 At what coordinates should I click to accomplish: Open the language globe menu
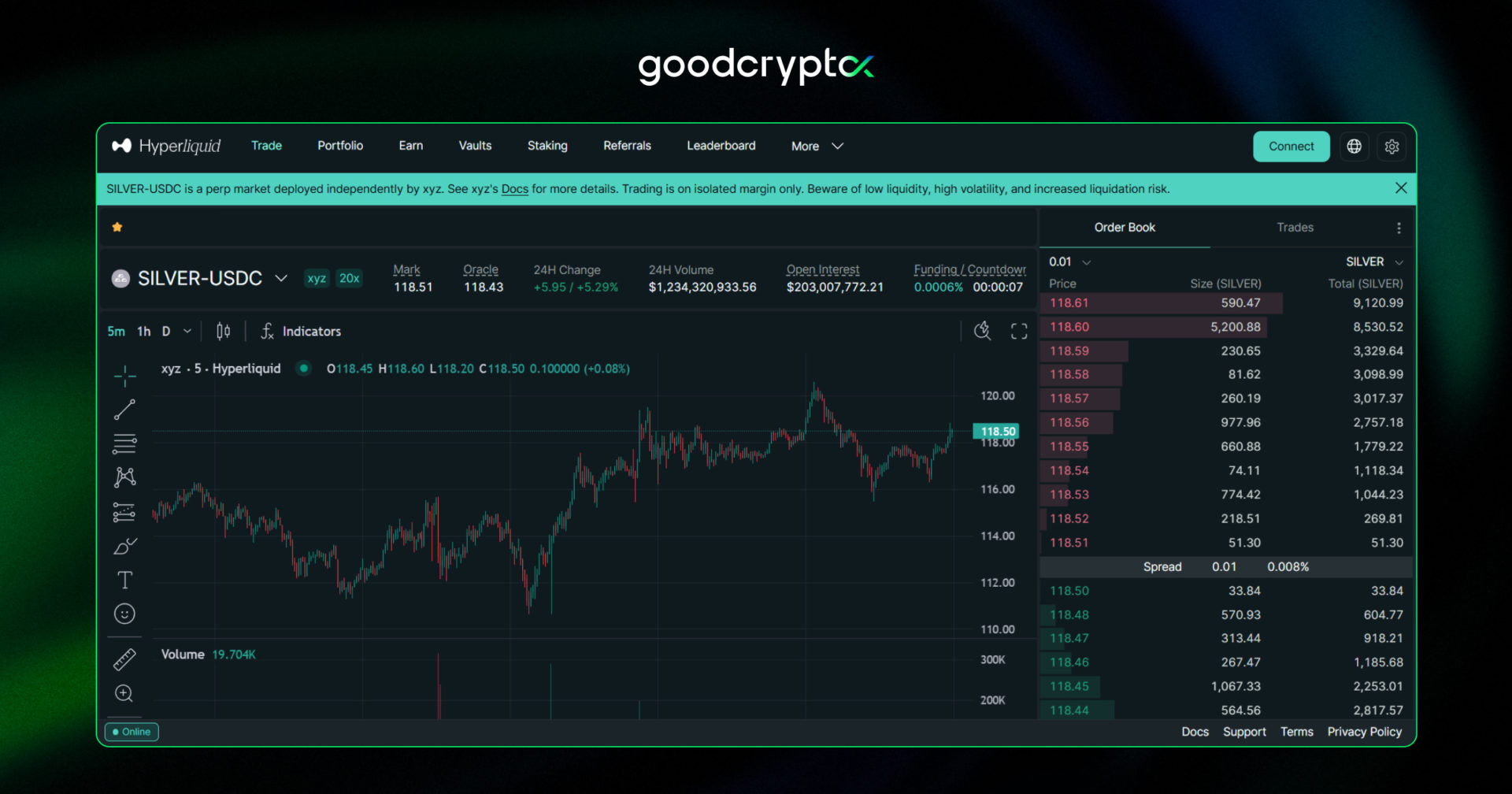[x=1354, y=147]
